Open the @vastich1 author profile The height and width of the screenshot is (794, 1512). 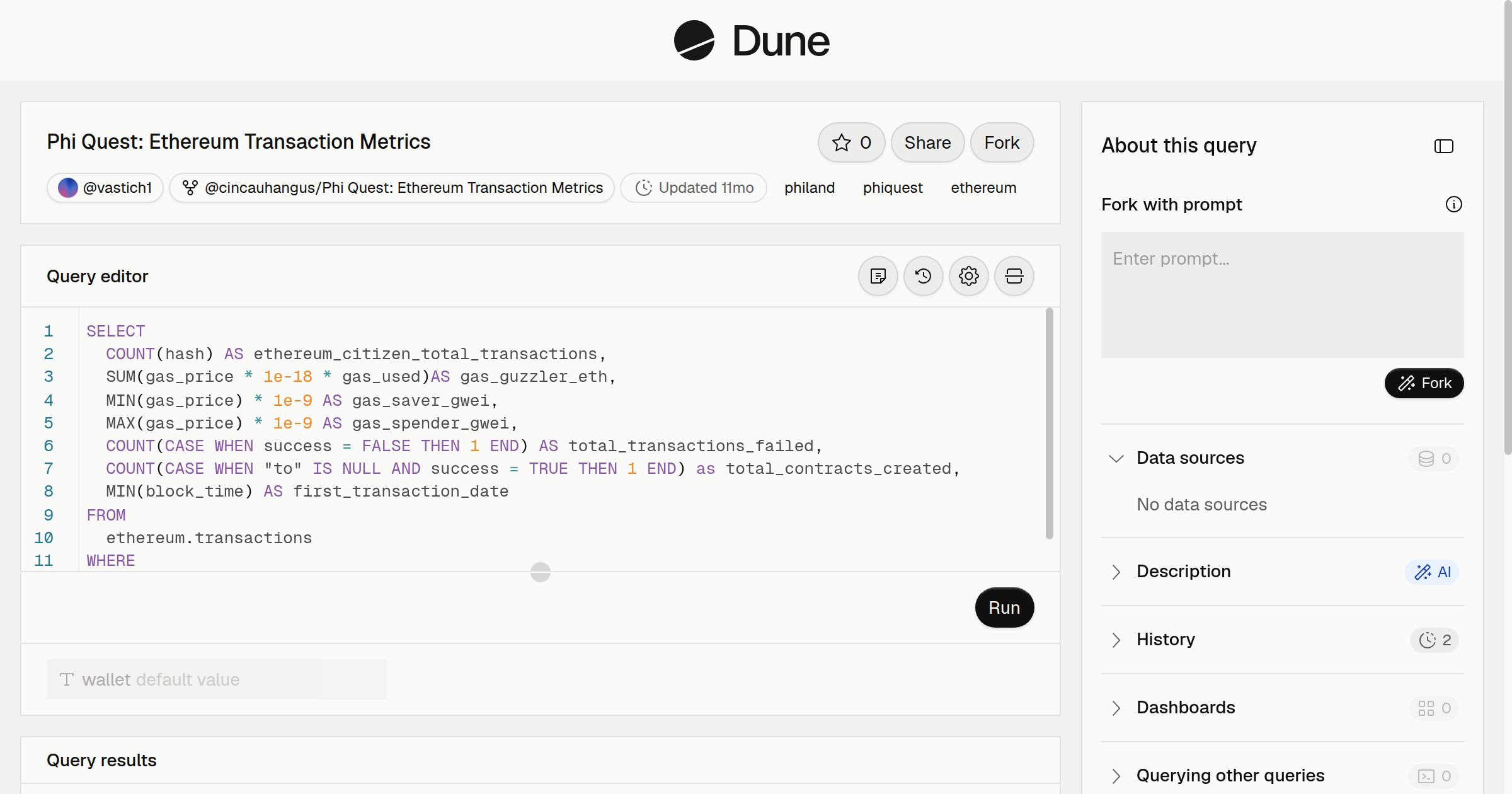pos(105,188)
